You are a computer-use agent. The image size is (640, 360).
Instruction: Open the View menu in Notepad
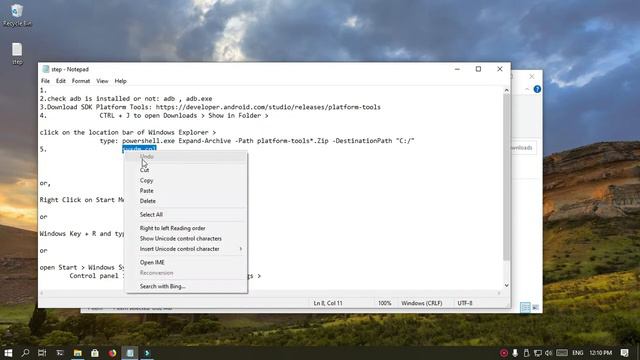(x=102, y=81)
